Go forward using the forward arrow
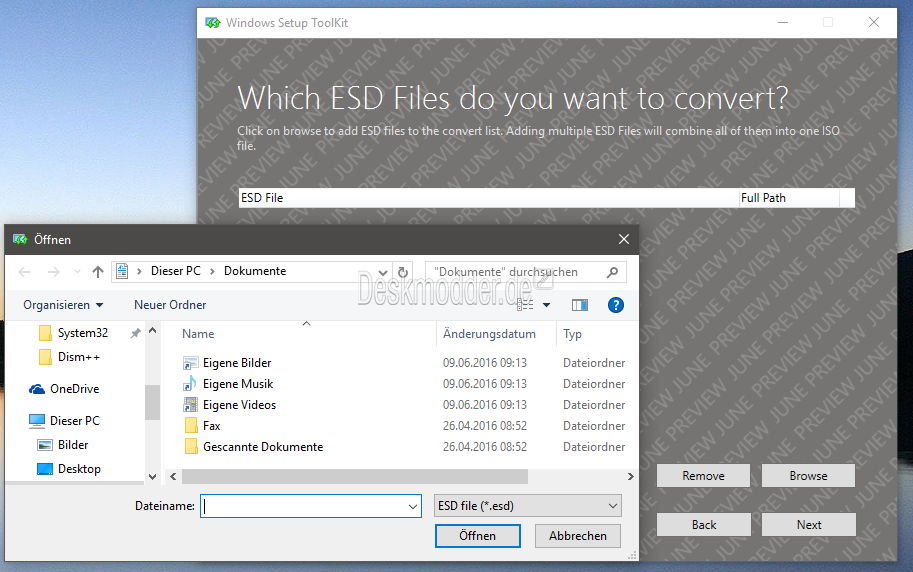913x572 pixels. [x=54, y=272]
